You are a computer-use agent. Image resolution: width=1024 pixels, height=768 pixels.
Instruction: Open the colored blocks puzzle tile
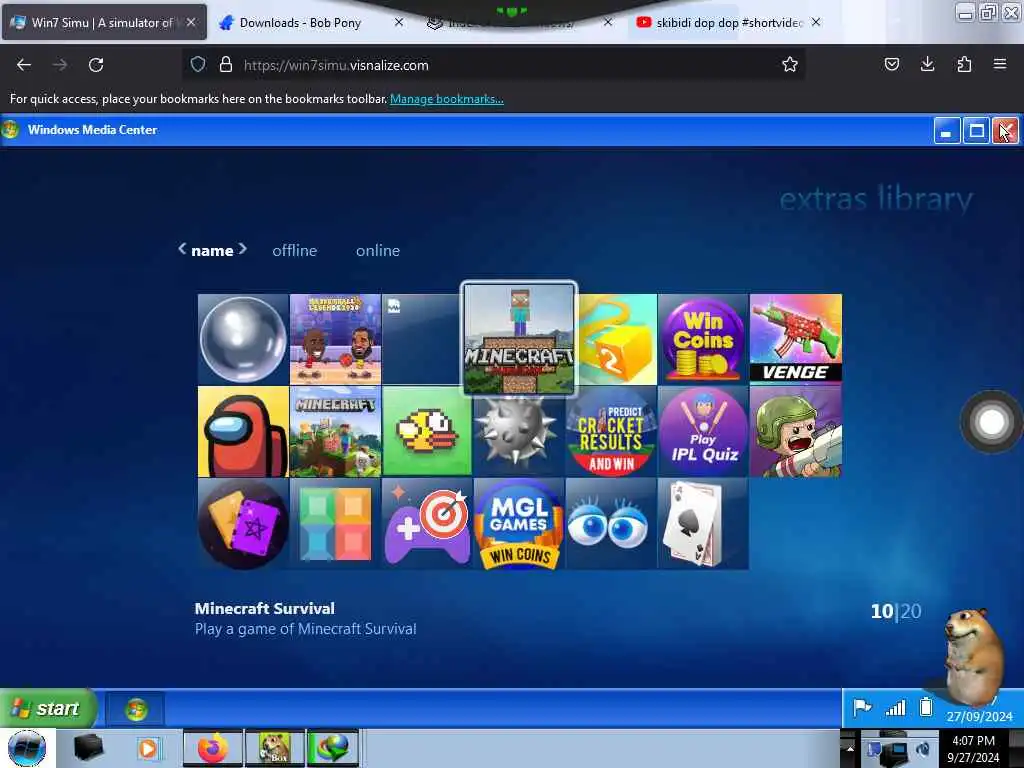coord(335,523)
